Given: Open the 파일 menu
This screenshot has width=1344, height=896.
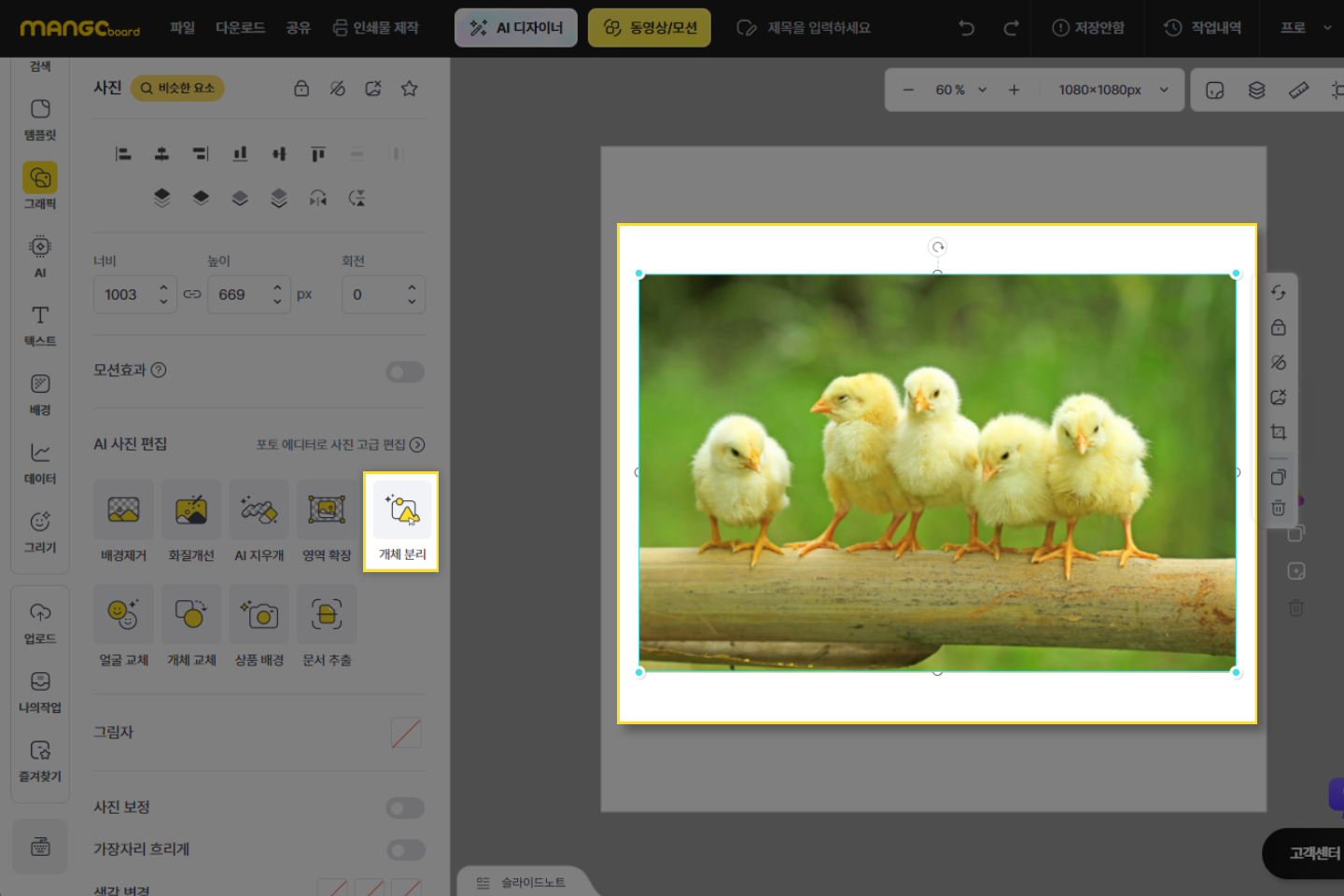Looking at the screenshot, I should 182,28.
